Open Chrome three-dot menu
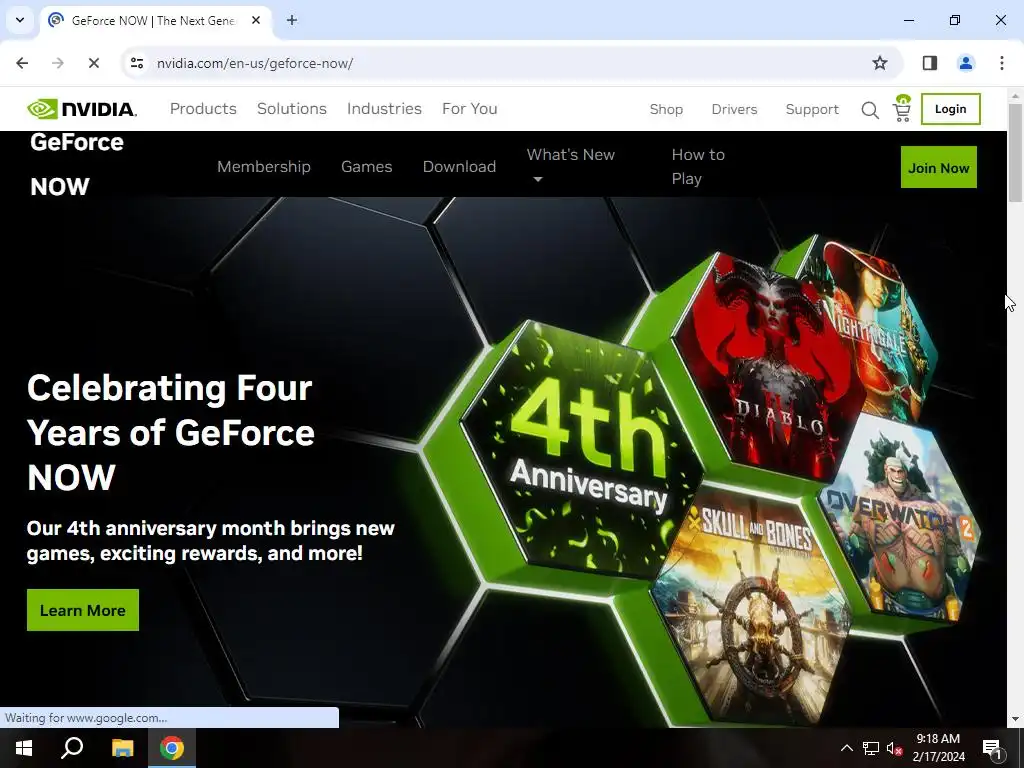Image resolution: width=1024 pixels, height=768 pixels. pyautogui.click(x=1001, y=63)
